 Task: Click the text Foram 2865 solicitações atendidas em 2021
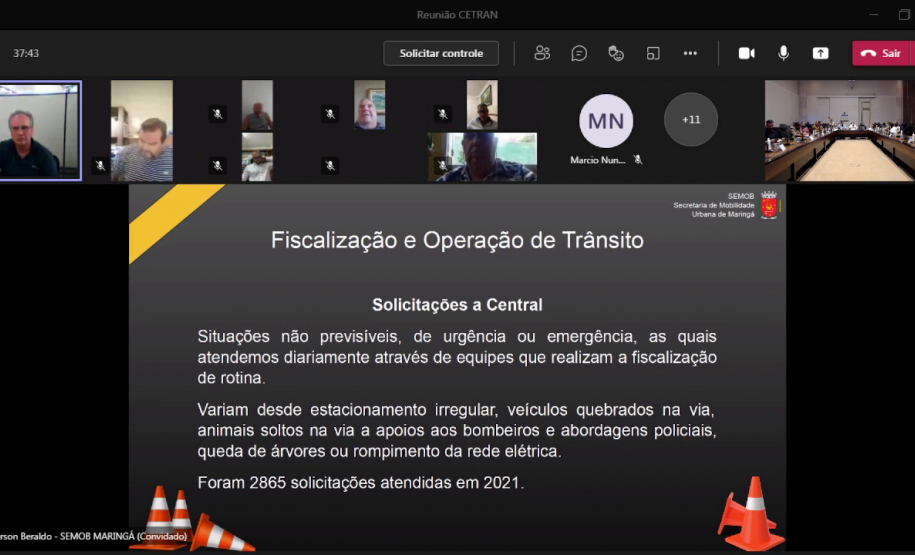pos(361,483)
